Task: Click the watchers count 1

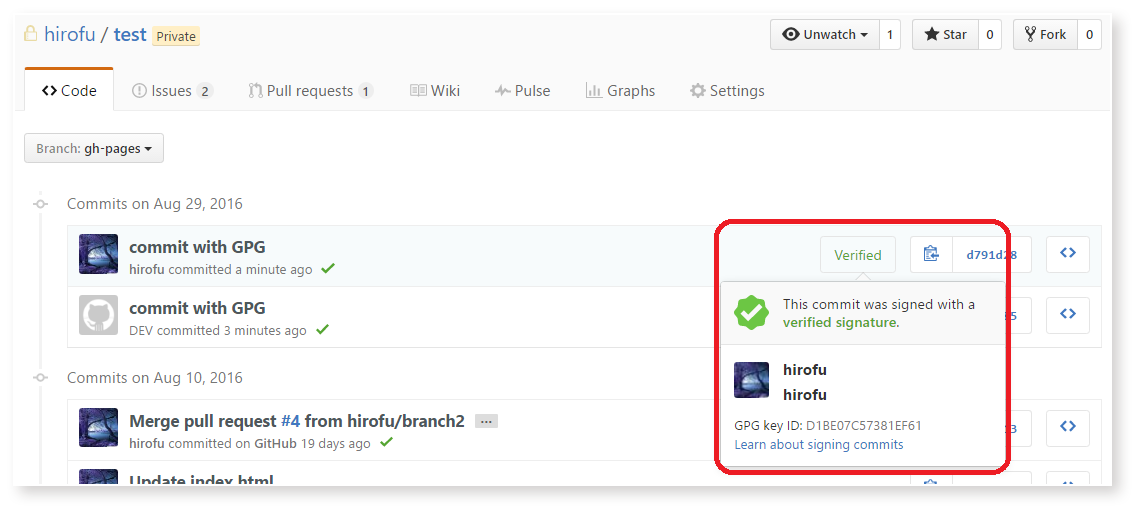Action: (889, 35)
